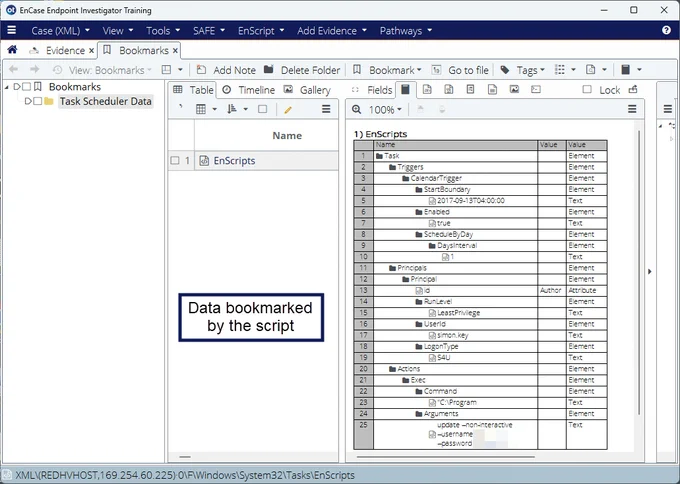This screenshot has height=484, width=680.
Task: Check the EnScripts row checkbox
Action: point(175,160)
